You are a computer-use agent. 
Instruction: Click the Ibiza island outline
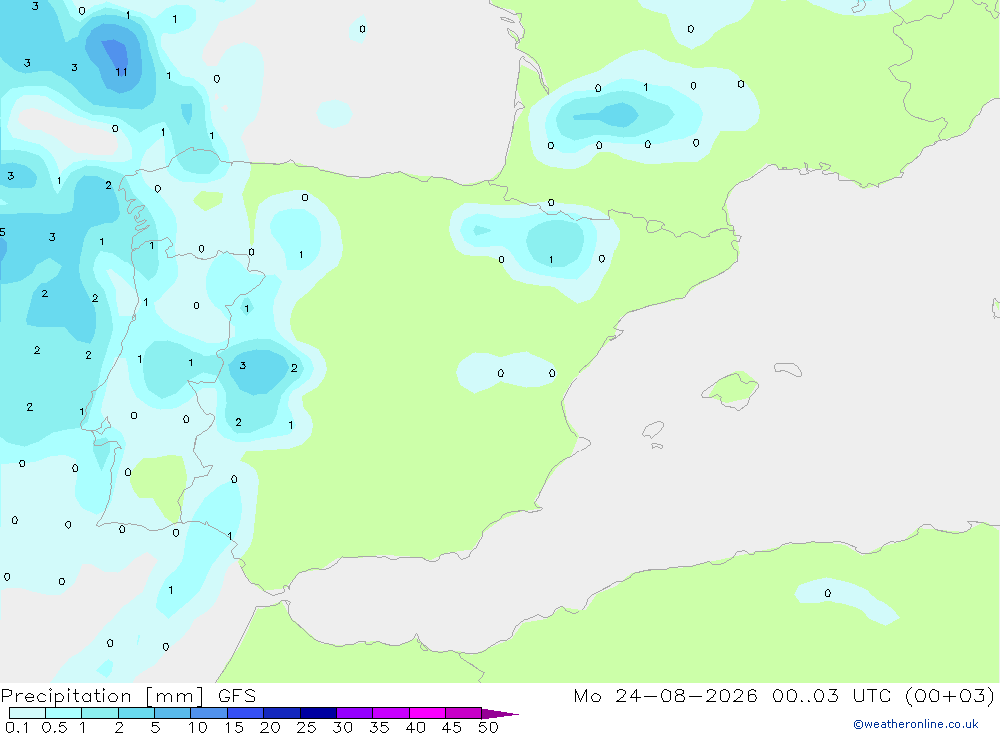(653, 430)
